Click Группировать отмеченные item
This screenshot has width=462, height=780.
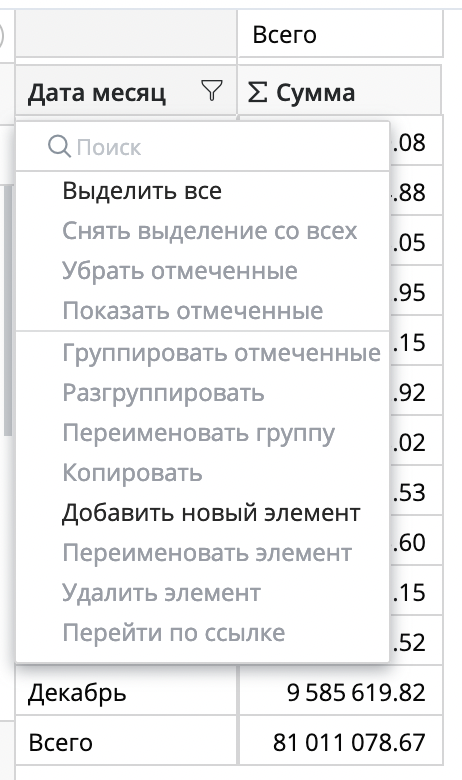pos(221,353)
